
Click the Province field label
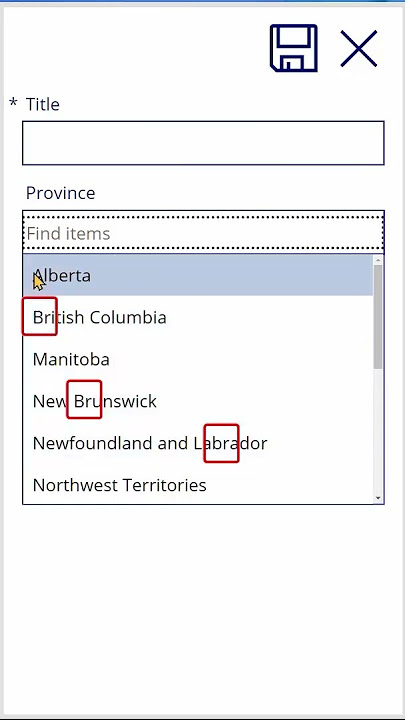[61, 193]
